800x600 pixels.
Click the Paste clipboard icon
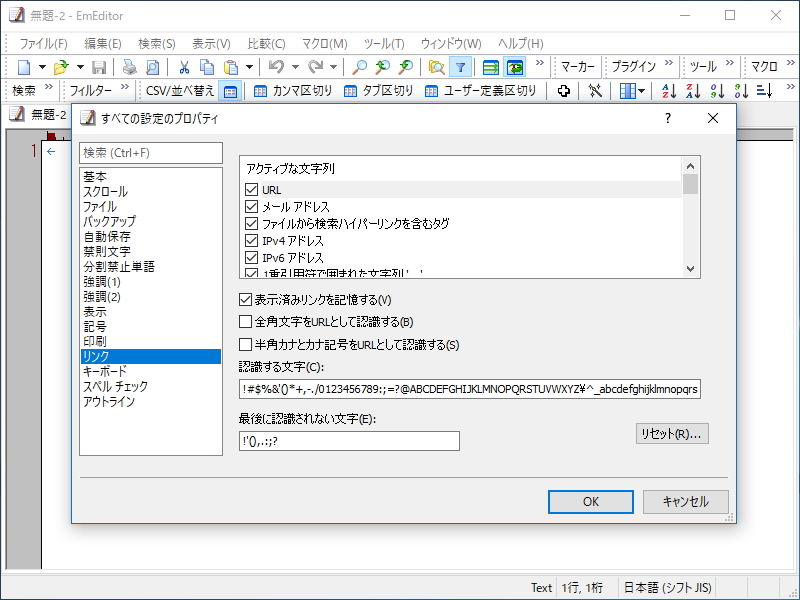[231, 67]
